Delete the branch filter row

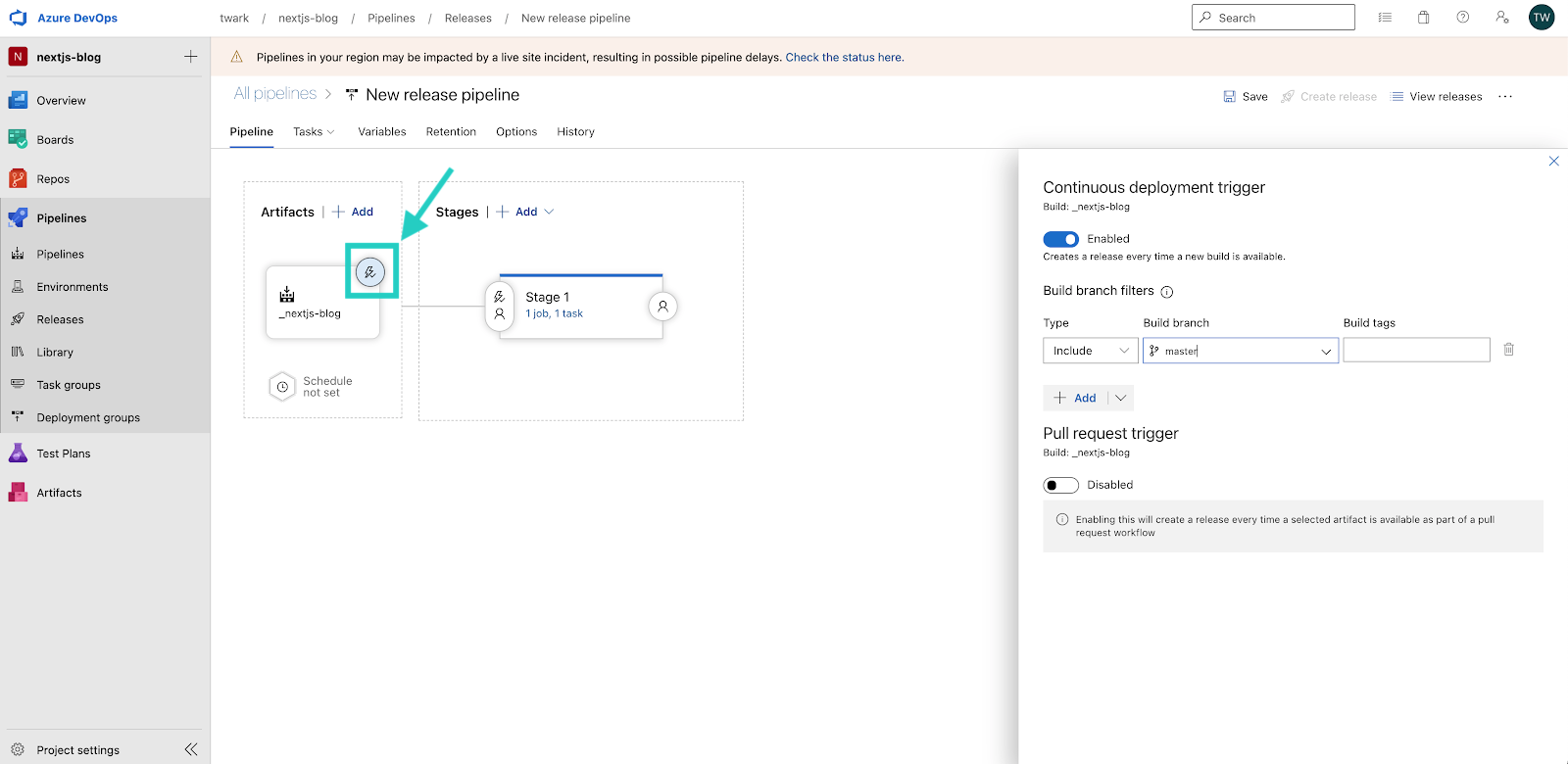1509,350
